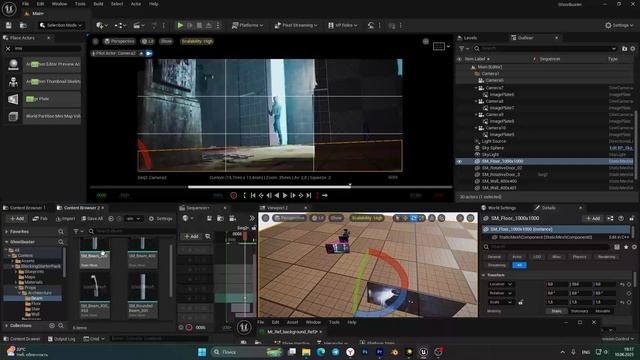Click the search icon beside Collections

coord(61,326)
